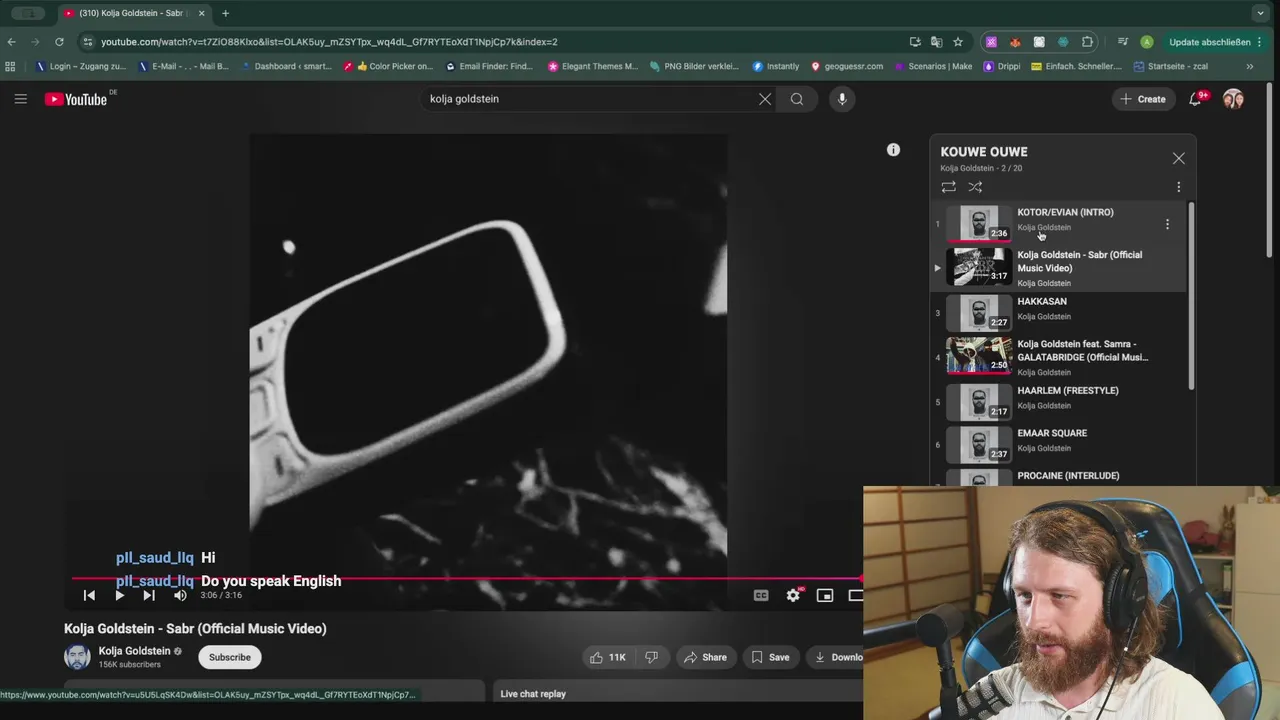This screenshot has width=1280, height=720.
Task: Select HAKKASAN in the playlist
Action: point(1059,313)
